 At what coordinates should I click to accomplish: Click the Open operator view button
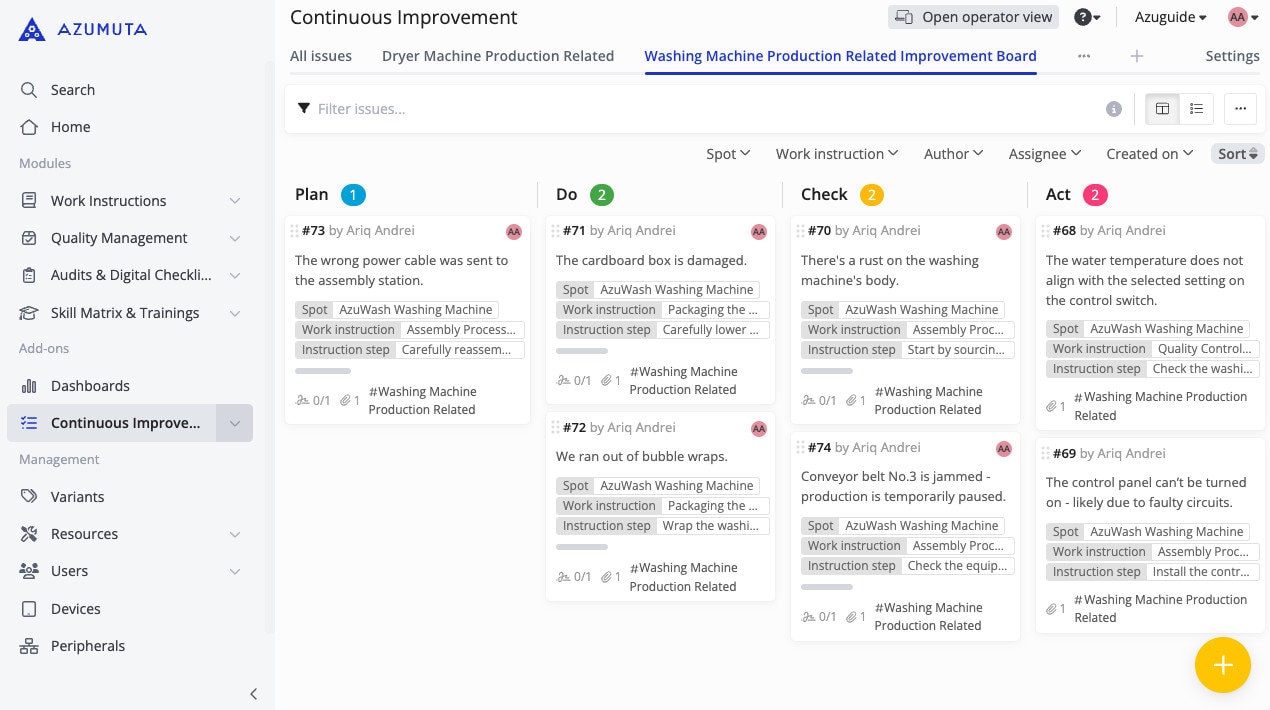click(x=974, y=17)
